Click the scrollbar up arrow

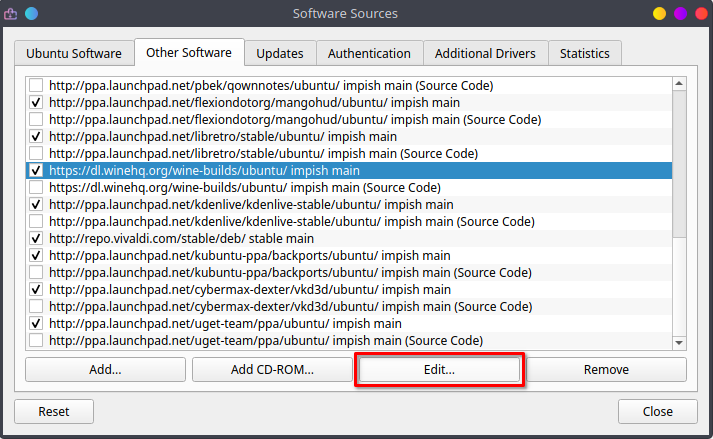click(x=679, y=83)
